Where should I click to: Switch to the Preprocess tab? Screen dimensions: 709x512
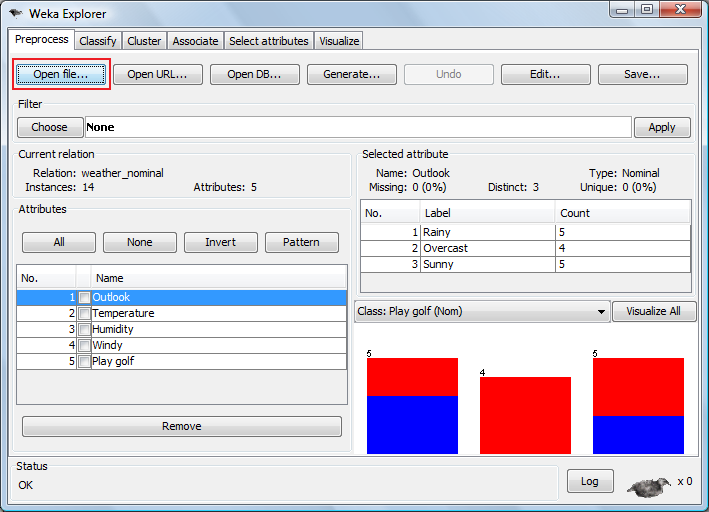[x=41, y=39]
